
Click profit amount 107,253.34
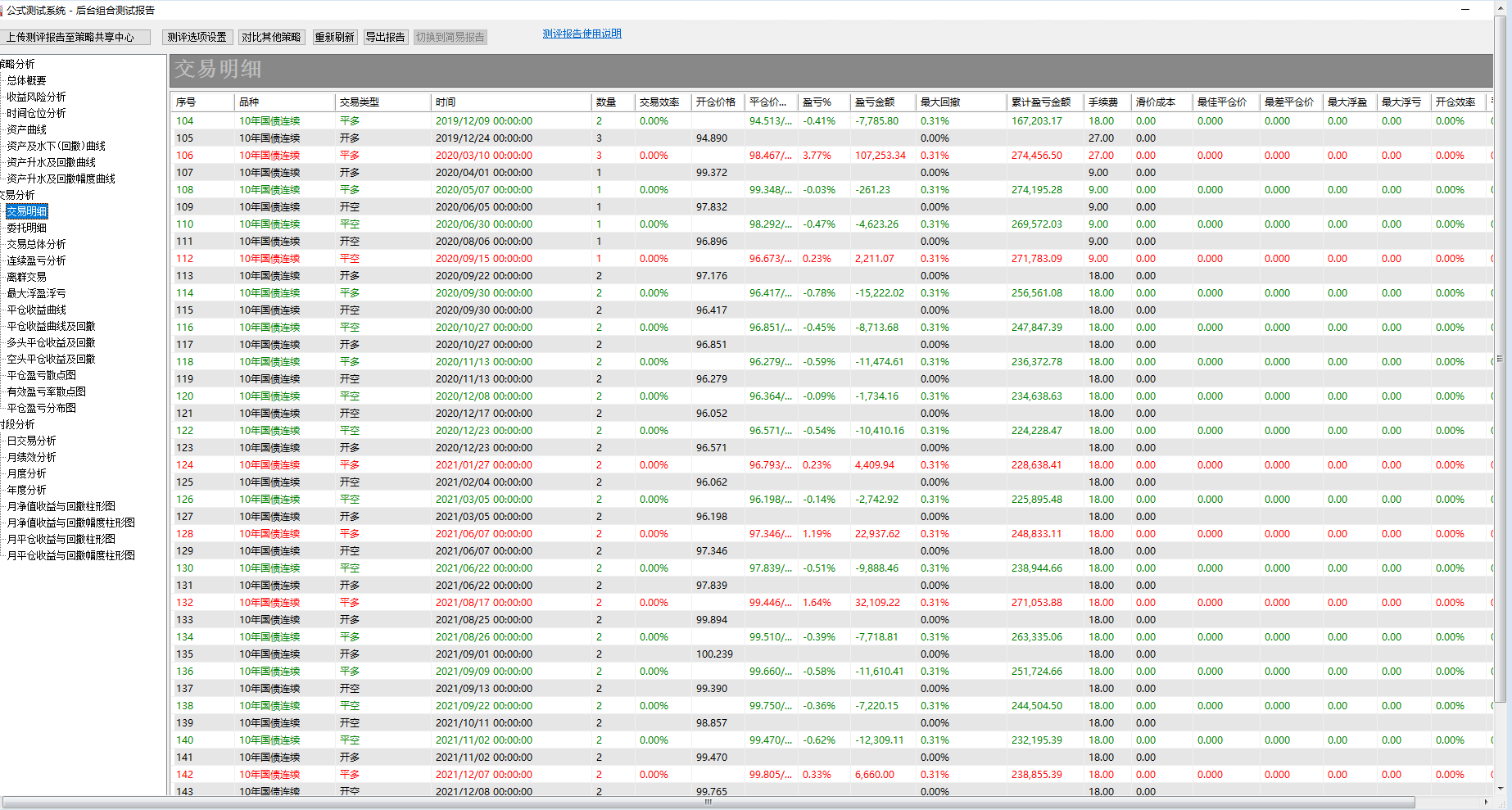[x=880, y=155]
